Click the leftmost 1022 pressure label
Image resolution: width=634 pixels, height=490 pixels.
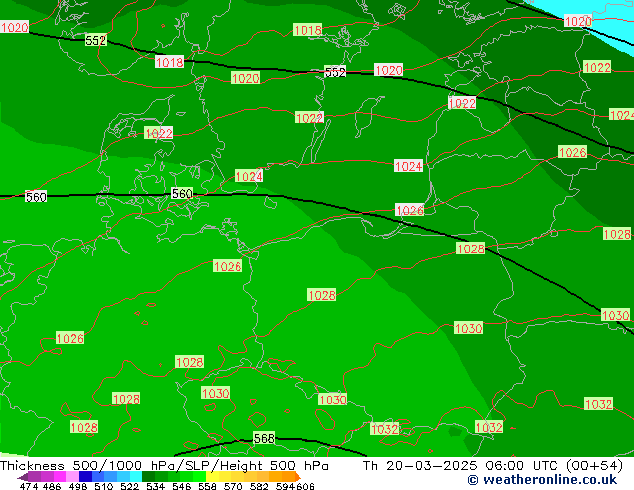click(x=158, y=133)
